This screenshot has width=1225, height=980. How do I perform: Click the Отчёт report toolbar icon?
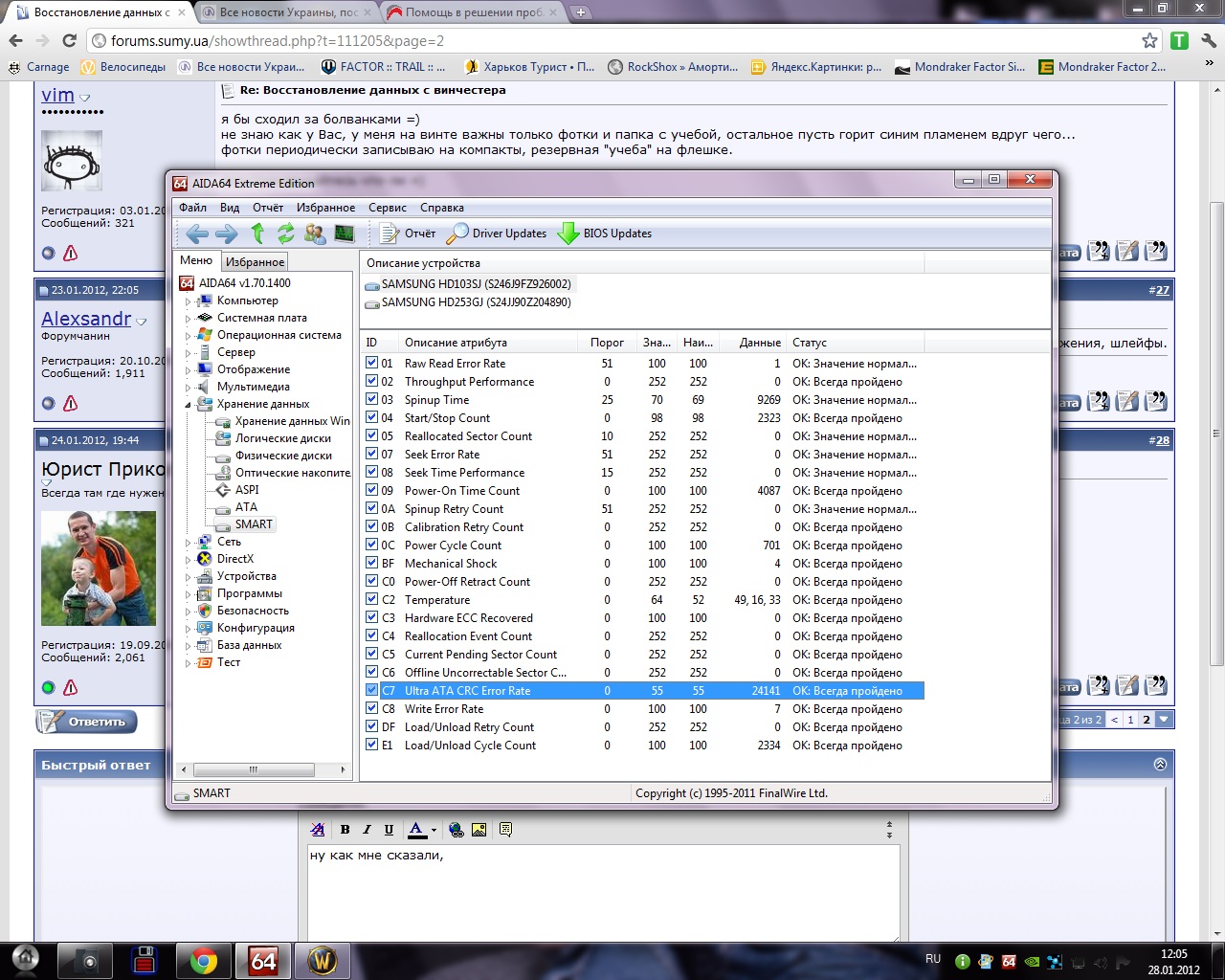pyautogui.click(x=408, y=234)
